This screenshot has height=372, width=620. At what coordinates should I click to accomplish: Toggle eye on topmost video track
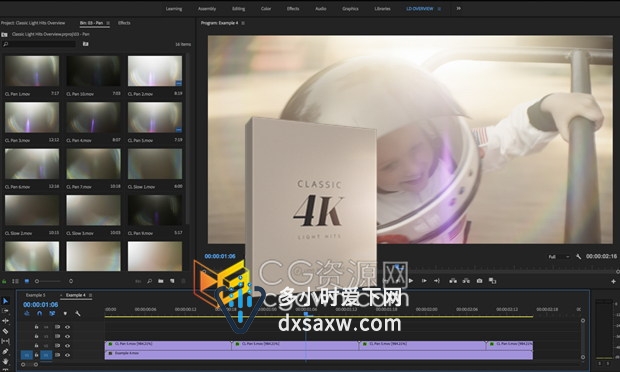point(68,327)
